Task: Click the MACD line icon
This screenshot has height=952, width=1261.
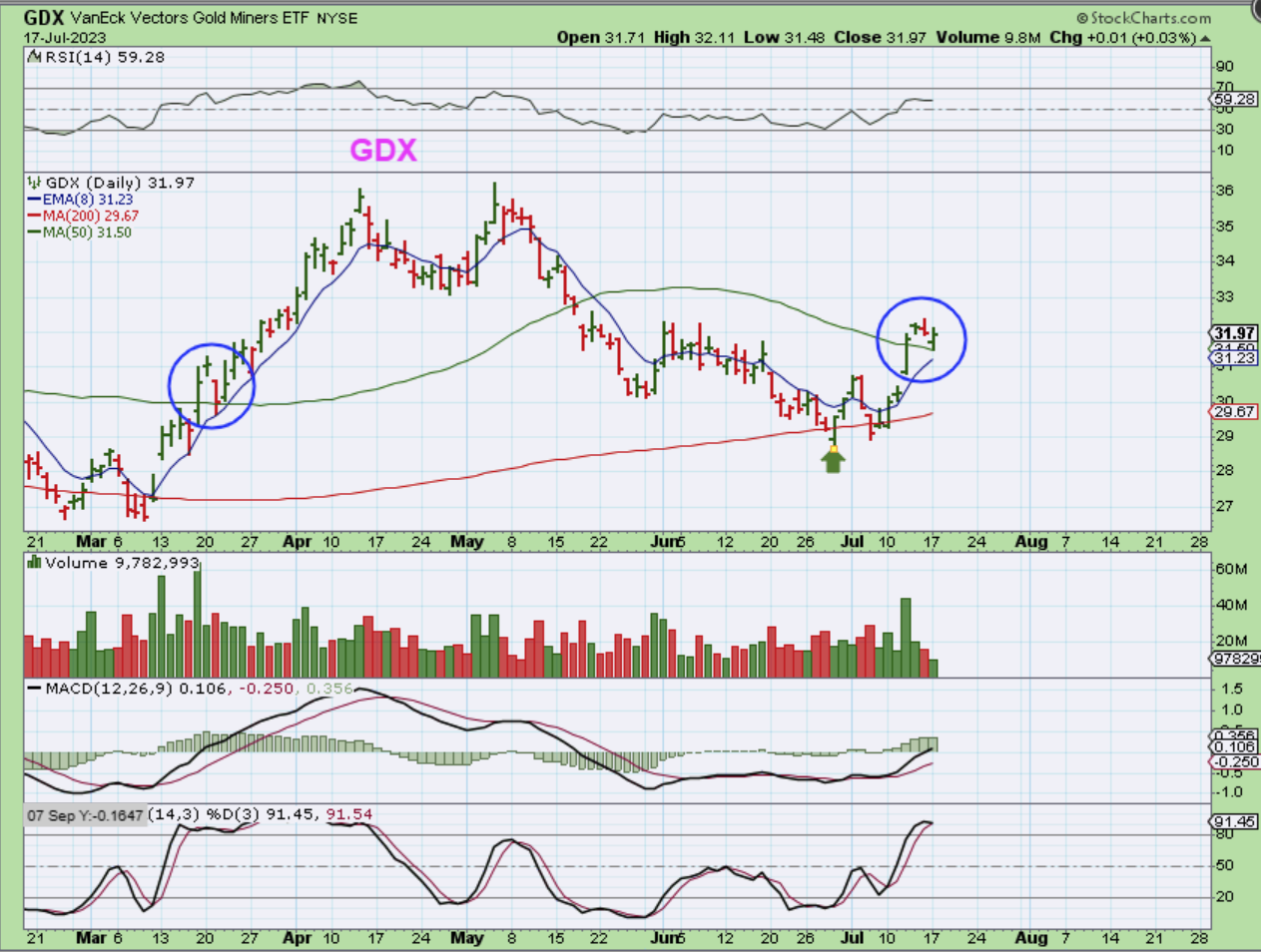Action: point(34,689)
